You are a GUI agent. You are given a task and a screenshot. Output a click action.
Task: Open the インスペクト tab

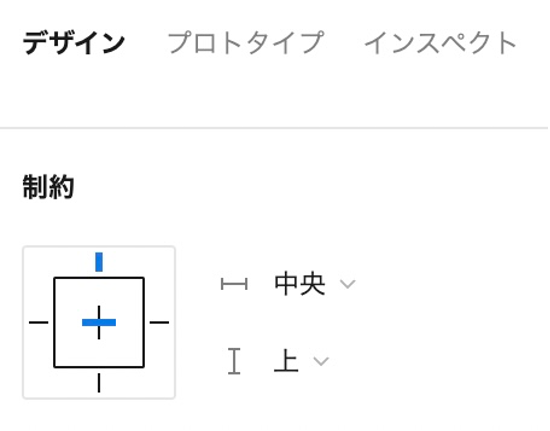point(440,43)
